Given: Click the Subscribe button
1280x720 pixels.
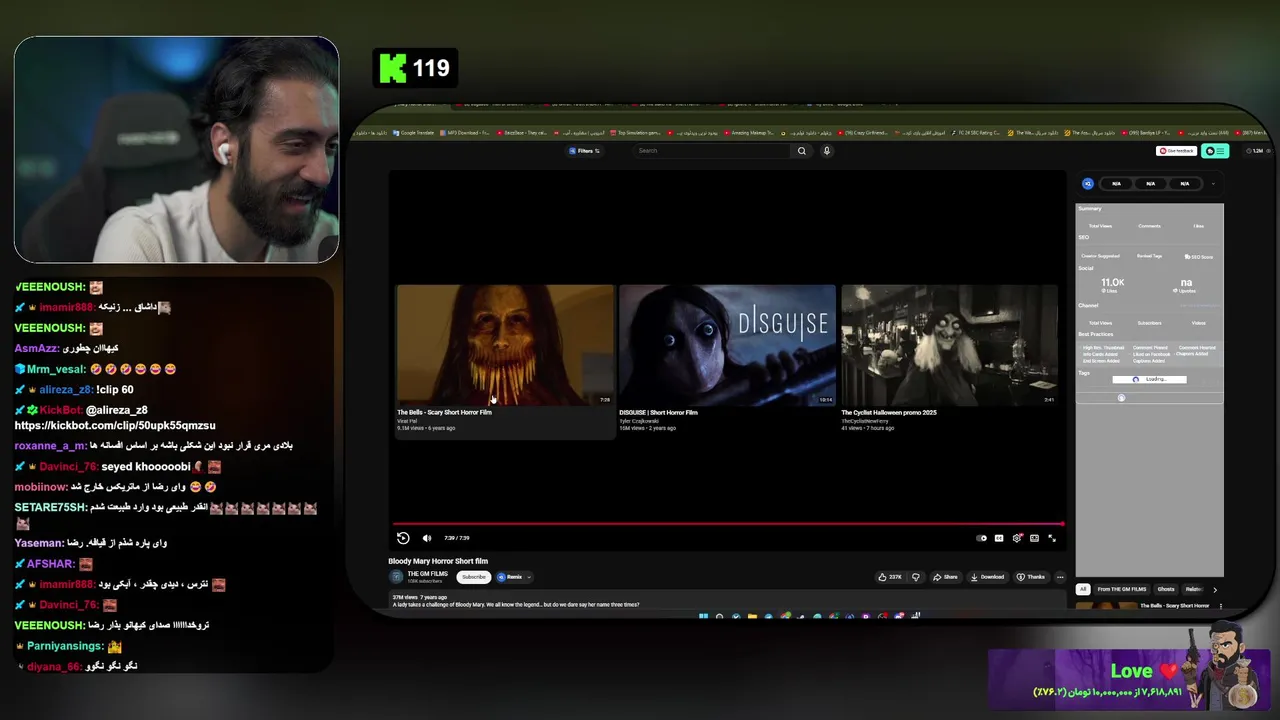Looking at the screenshot, I should pos(474,577).
